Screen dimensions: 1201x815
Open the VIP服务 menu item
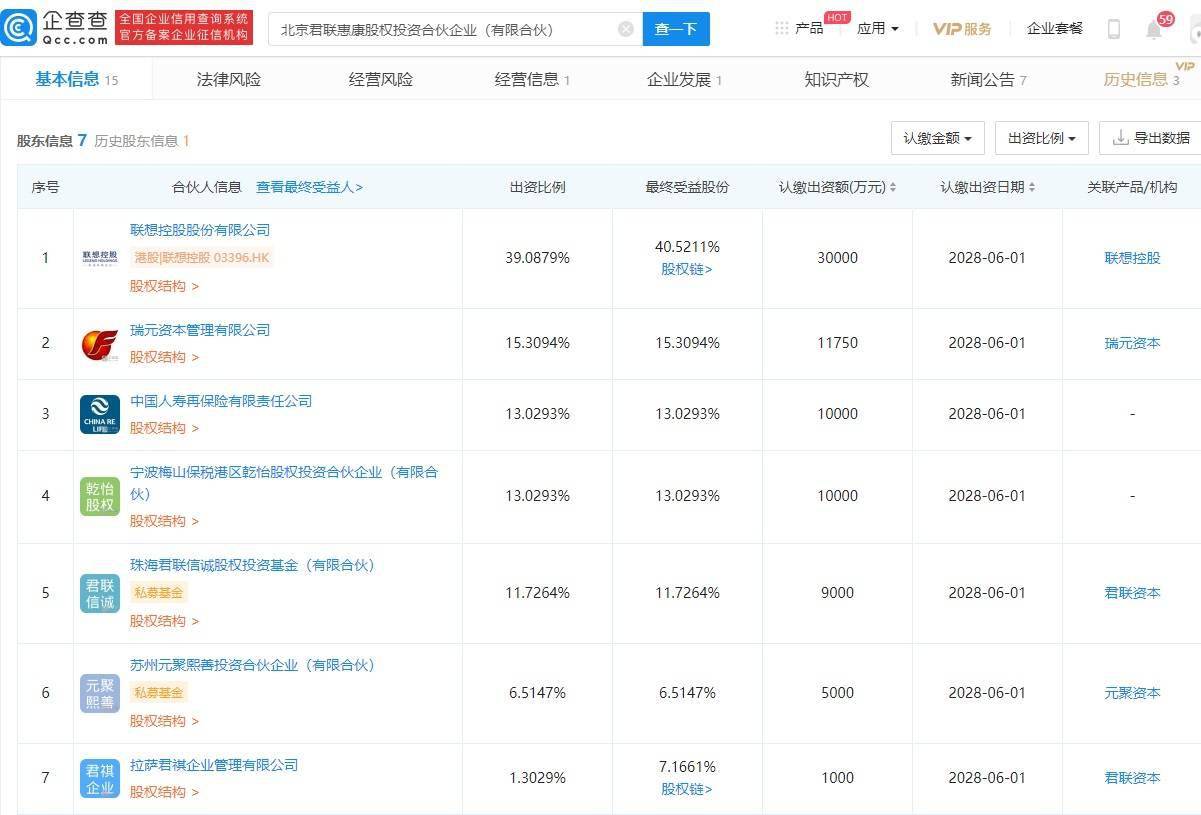click(x=962, y=28)
